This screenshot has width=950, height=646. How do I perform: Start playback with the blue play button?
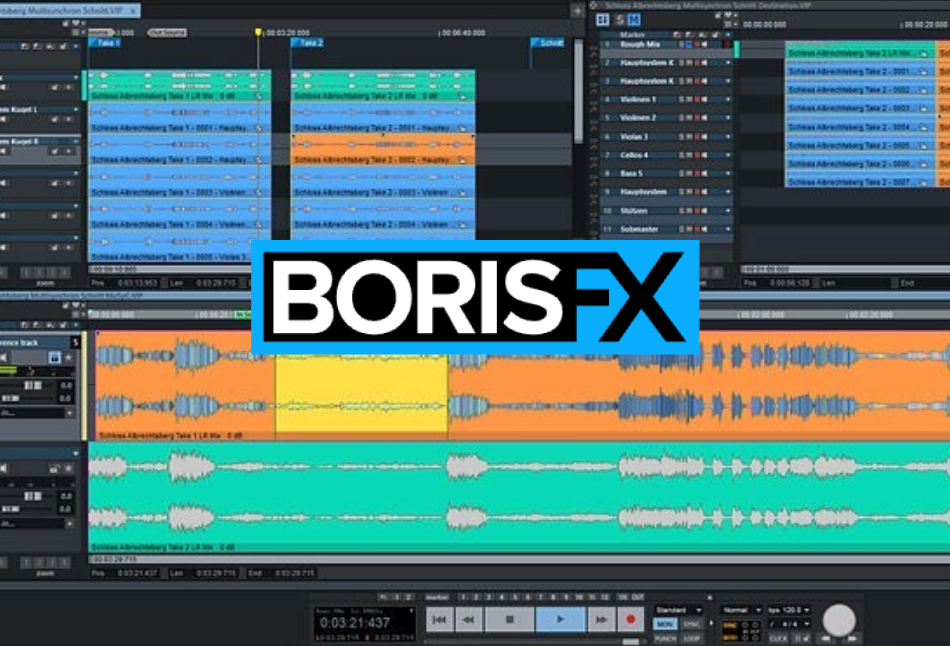[560, 619]
